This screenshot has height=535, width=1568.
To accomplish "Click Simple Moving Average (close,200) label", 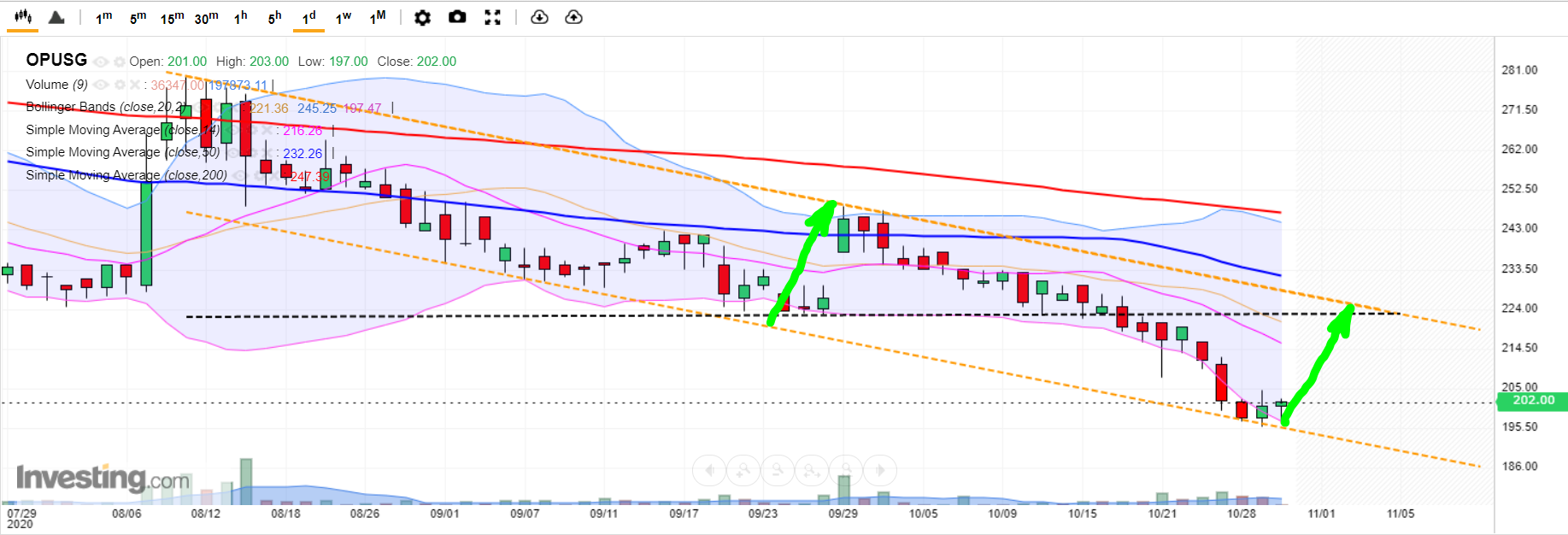I will [x=126, y=175].
